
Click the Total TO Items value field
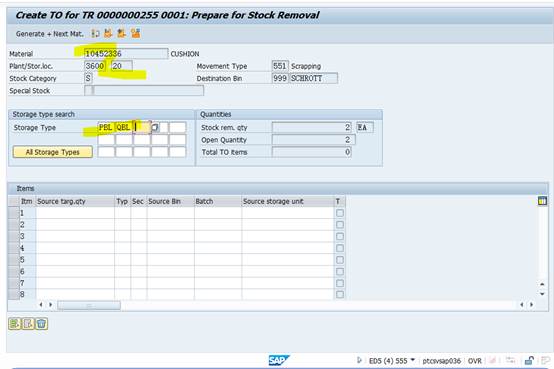coord(312,152)
